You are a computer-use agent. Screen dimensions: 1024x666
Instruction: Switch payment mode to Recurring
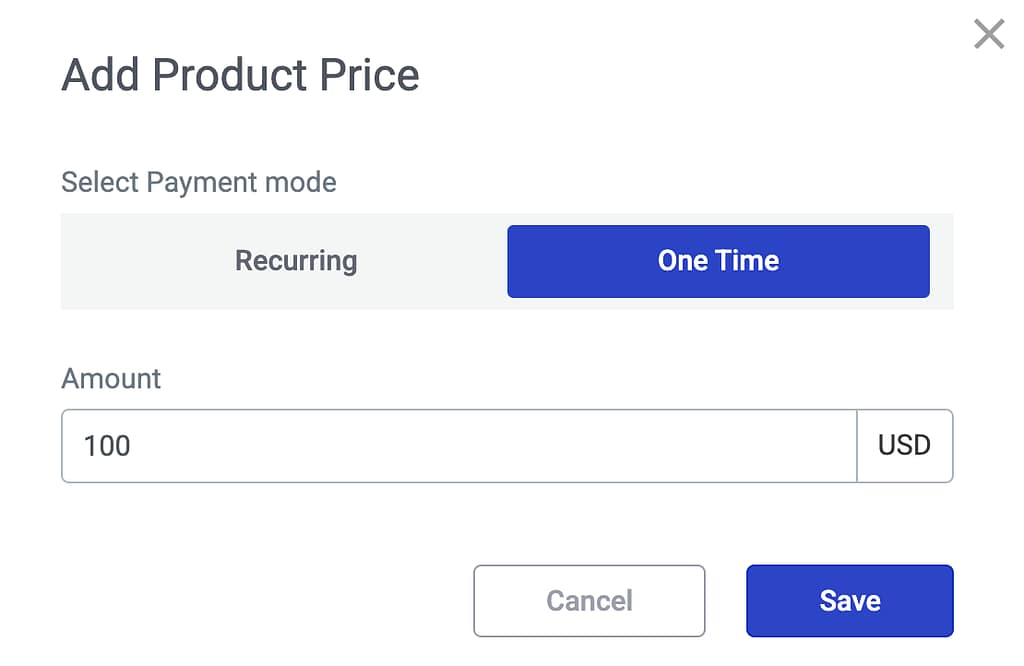[296, 261]
